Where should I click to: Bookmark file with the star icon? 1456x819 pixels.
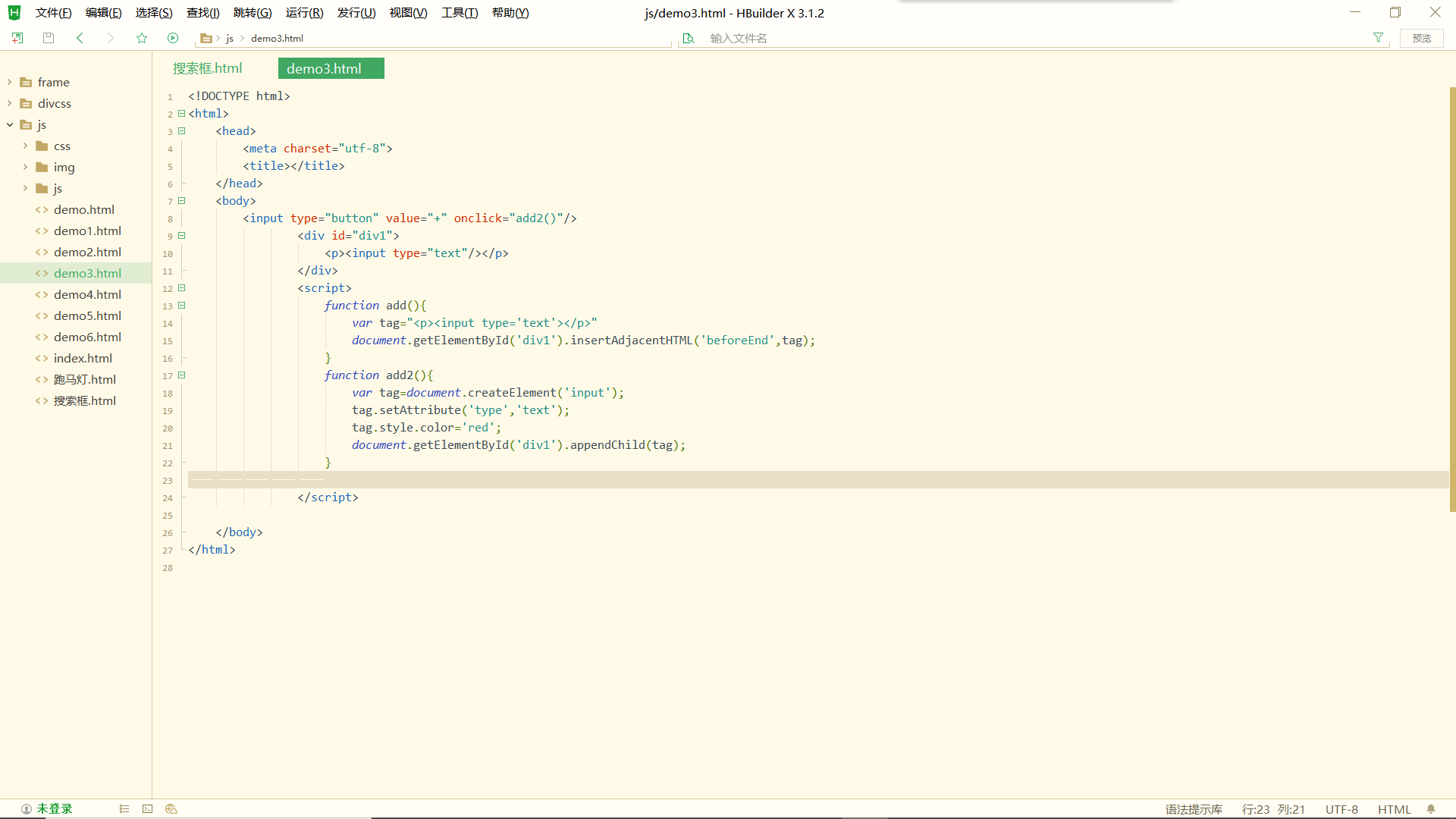[x=142, y=38]
